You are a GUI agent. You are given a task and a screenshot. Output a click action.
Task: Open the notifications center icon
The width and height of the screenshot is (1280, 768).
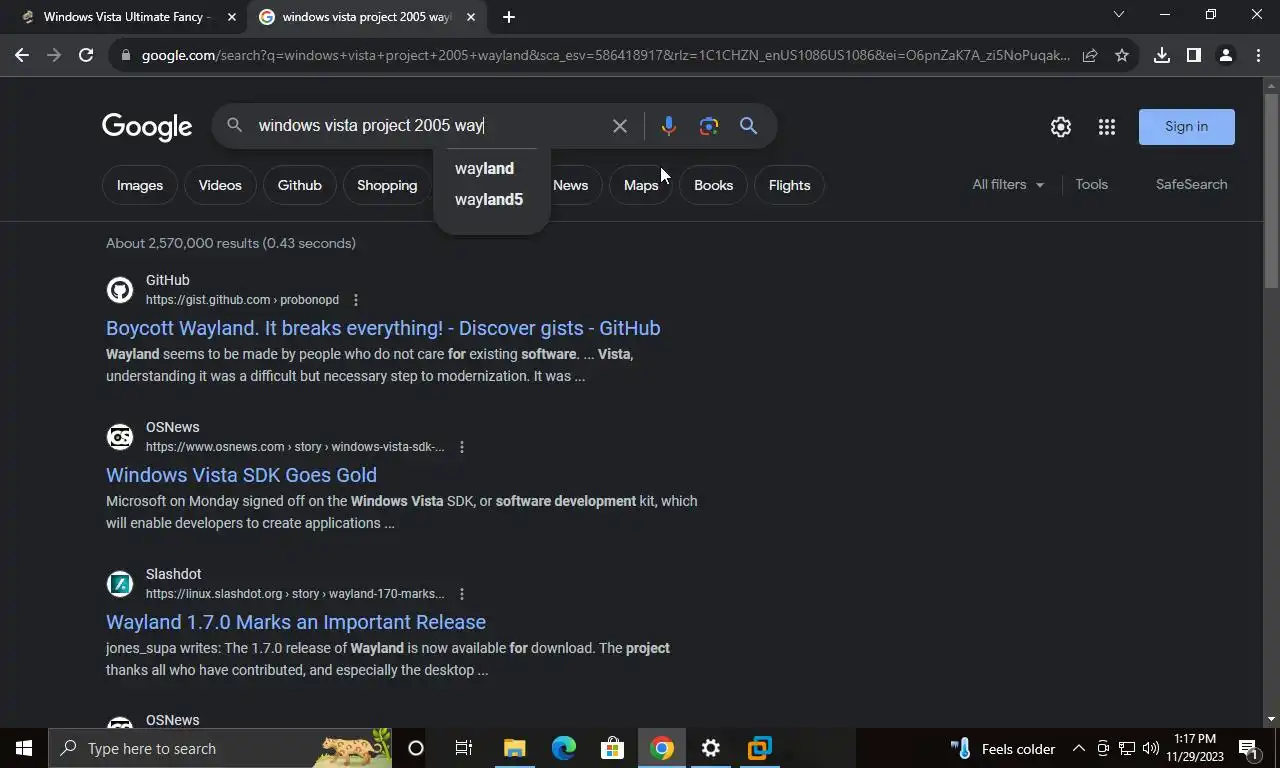click(x=1247, y=748)
